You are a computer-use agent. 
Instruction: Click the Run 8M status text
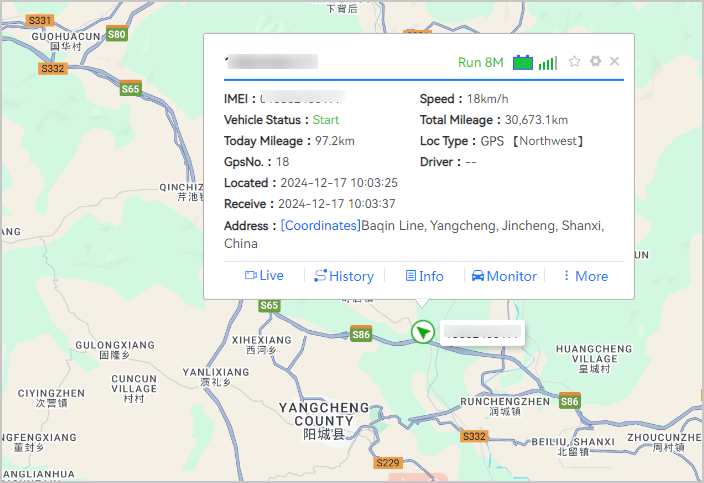point(480,63)
